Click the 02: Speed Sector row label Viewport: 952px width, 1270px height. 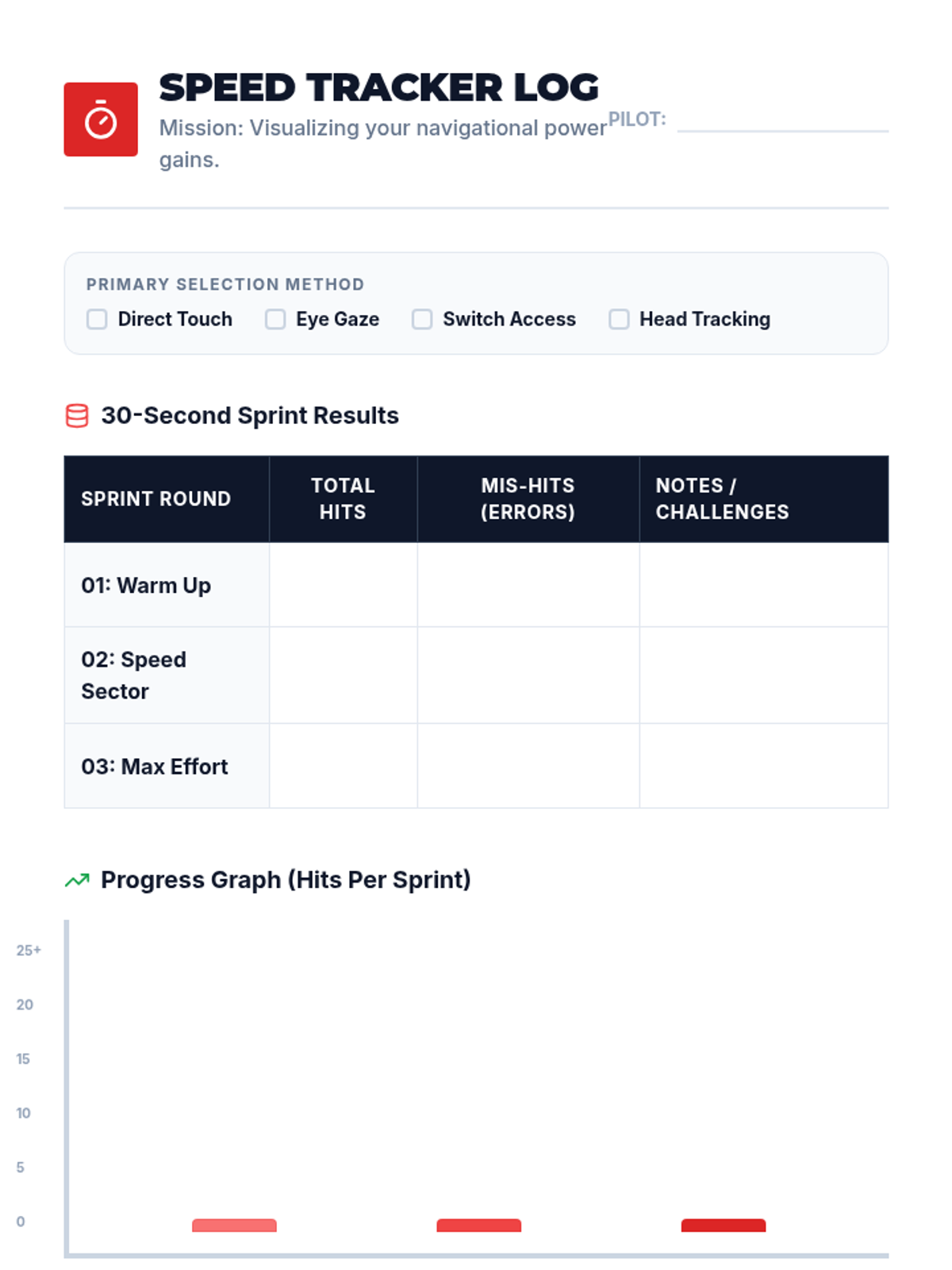134,675
